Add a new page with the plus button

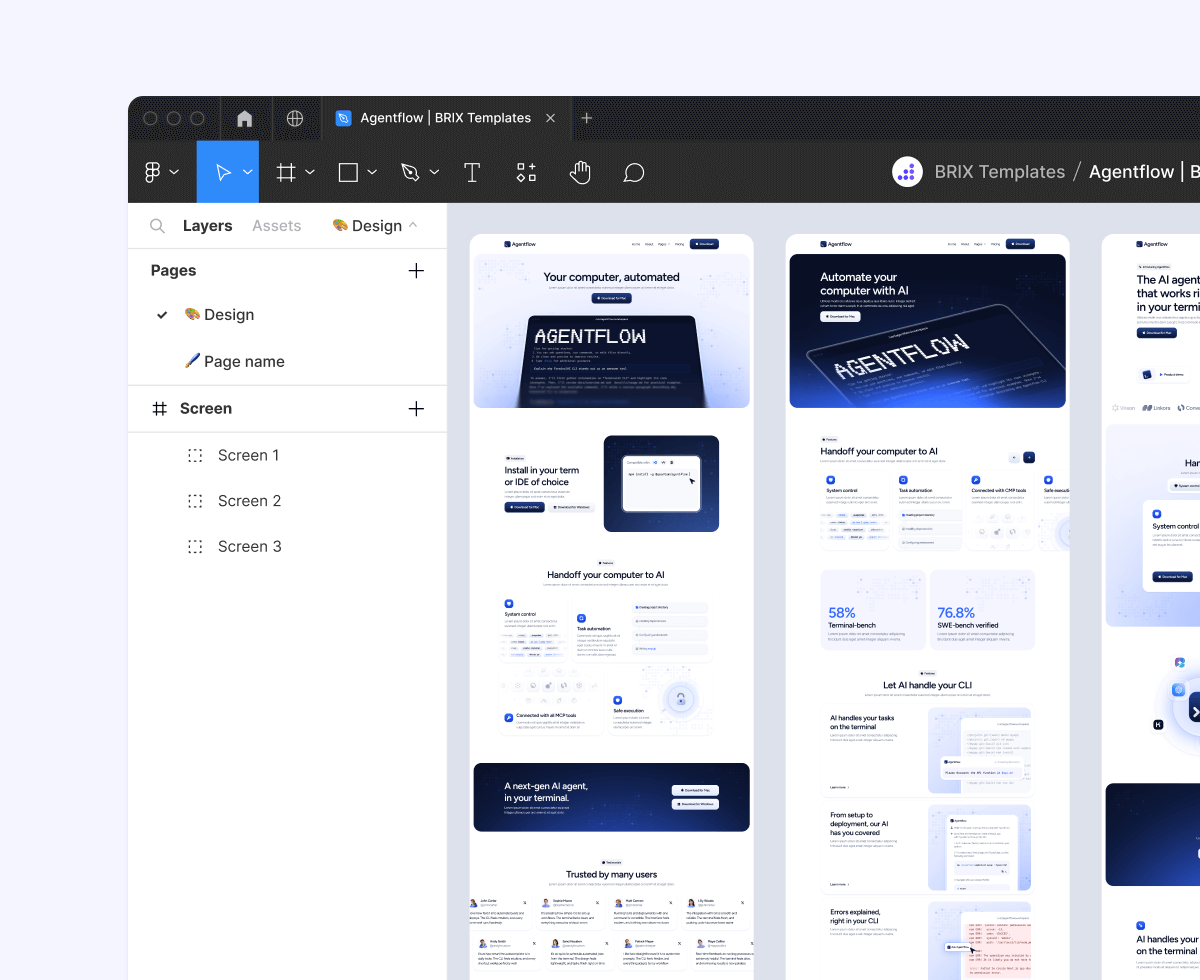(x=416, y=270)
